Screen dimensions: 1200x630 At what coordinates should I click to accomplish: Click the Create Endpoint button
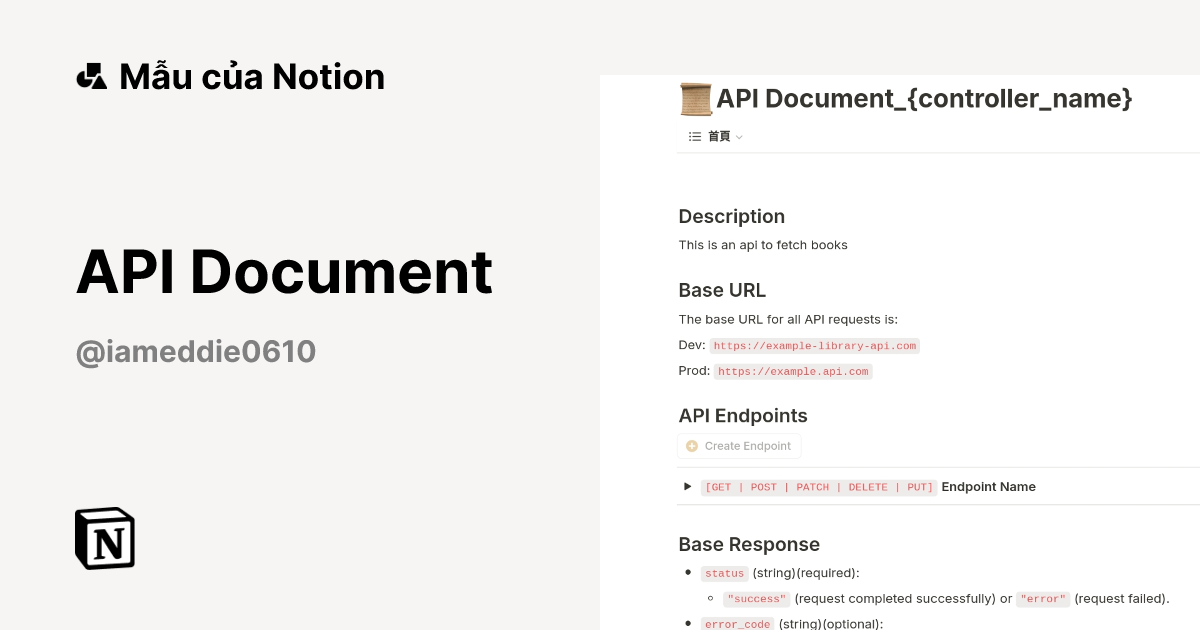[739, 446]
